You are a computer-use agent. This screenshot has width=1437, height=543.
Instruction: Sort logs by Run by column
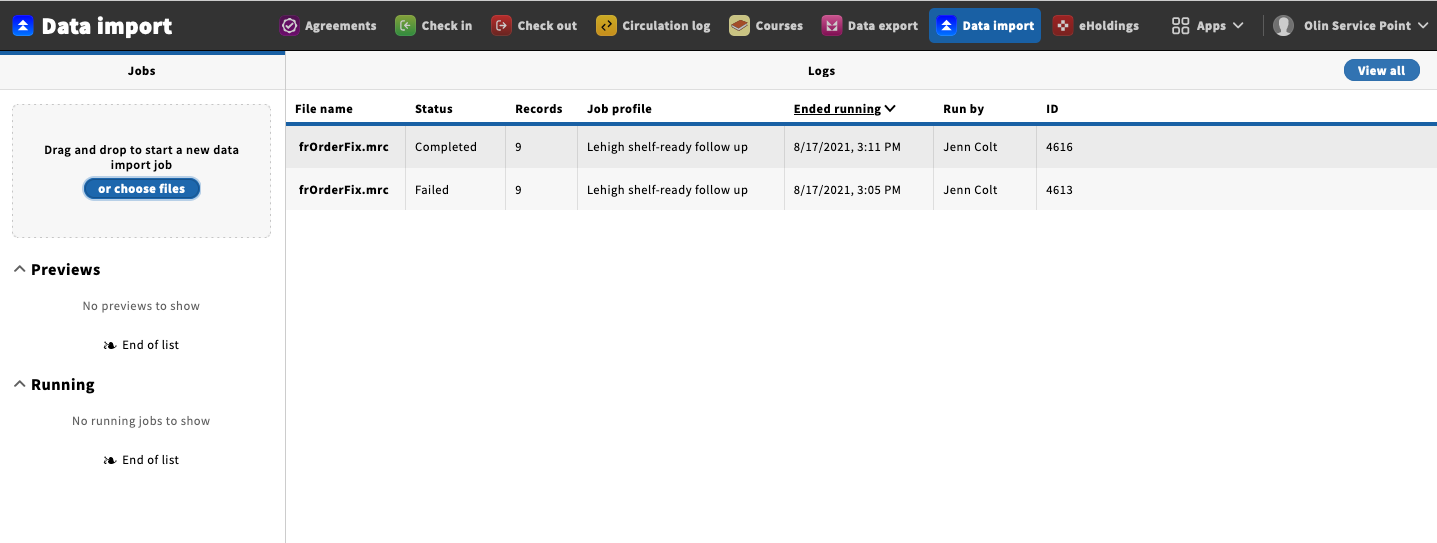963,109
